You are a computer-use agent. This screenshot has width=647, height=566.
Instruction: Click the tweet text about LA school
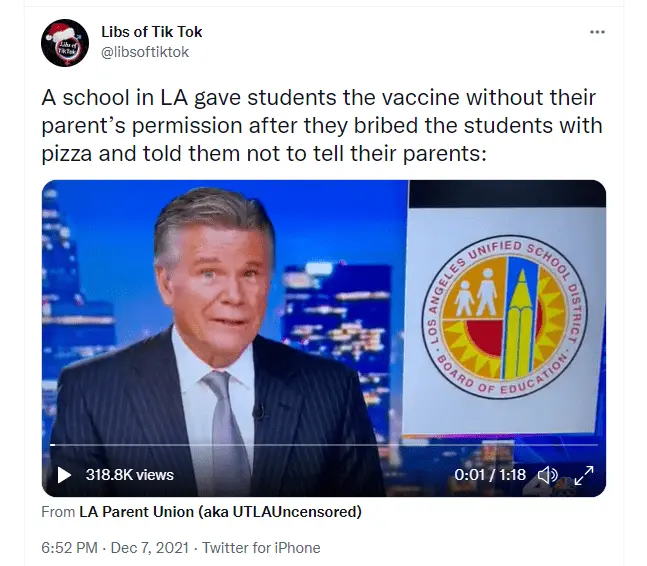pos(322,125)
